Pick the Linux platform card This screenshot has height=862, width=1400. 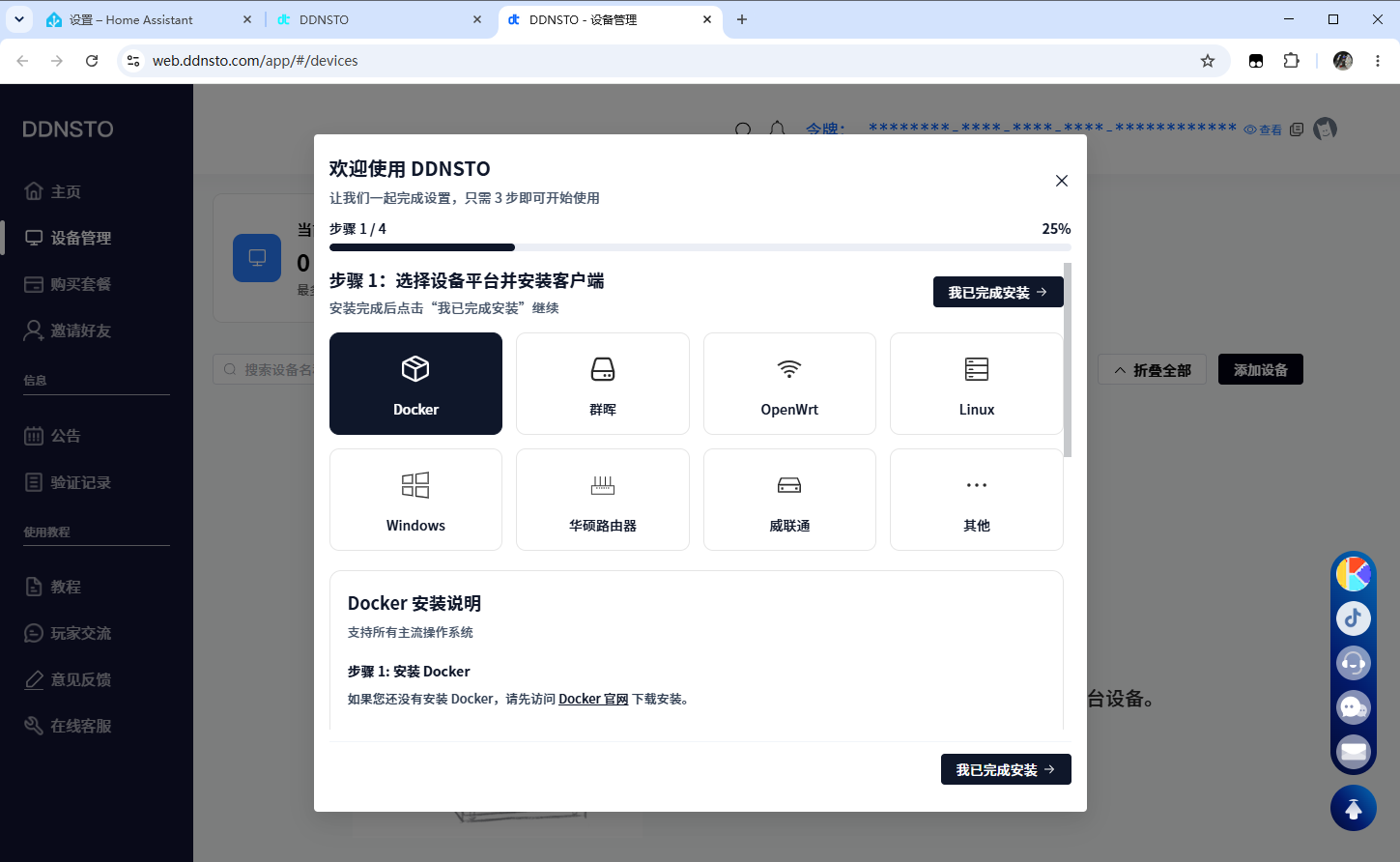point(977,384)
